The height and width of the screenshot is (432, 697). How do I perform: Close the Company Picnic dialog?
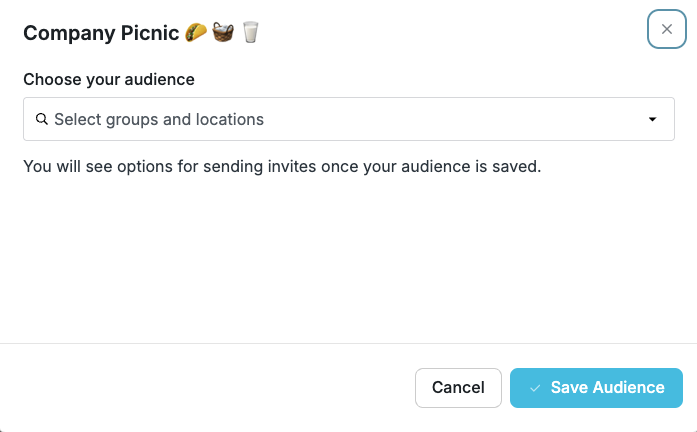tap(666, 29)
